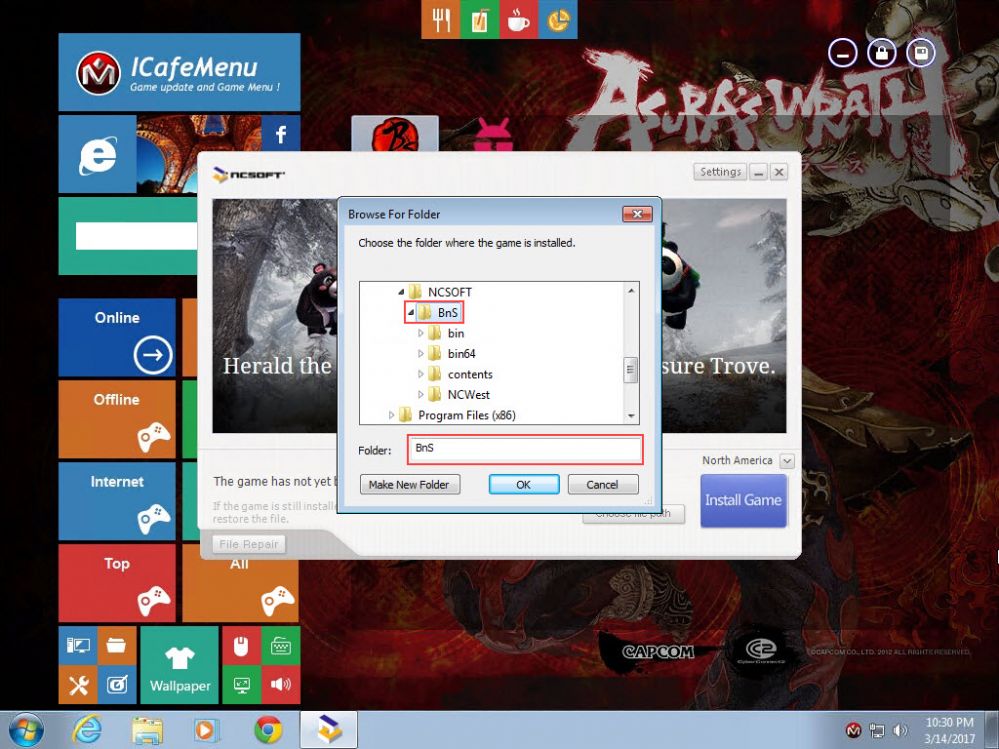Screen dimensions: 999x749
Task: Collapse the NCSOFT folder tree node
Action: 401,292
